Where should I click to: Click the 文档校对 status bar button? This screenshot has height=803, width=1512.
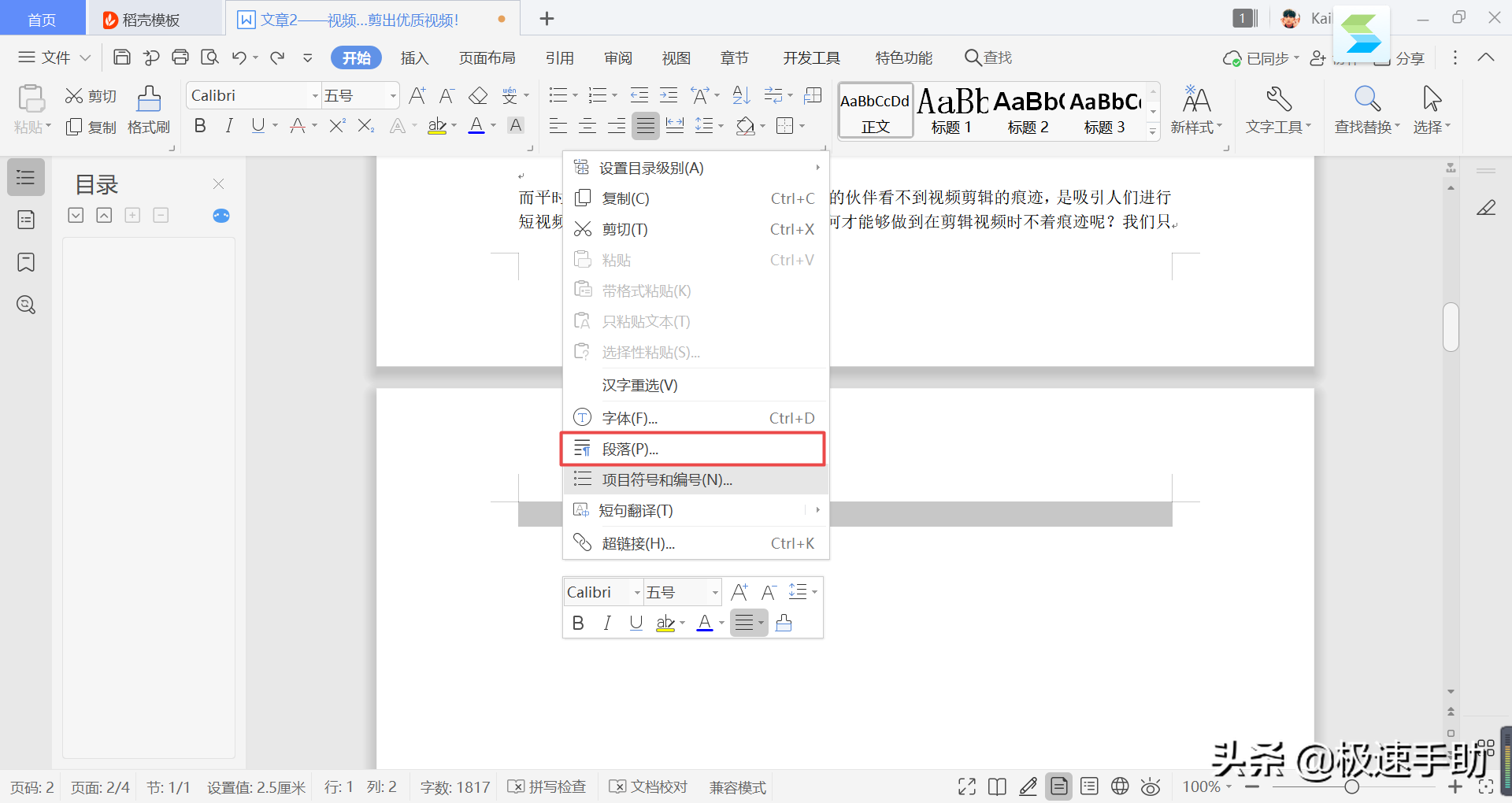[649, 787]
